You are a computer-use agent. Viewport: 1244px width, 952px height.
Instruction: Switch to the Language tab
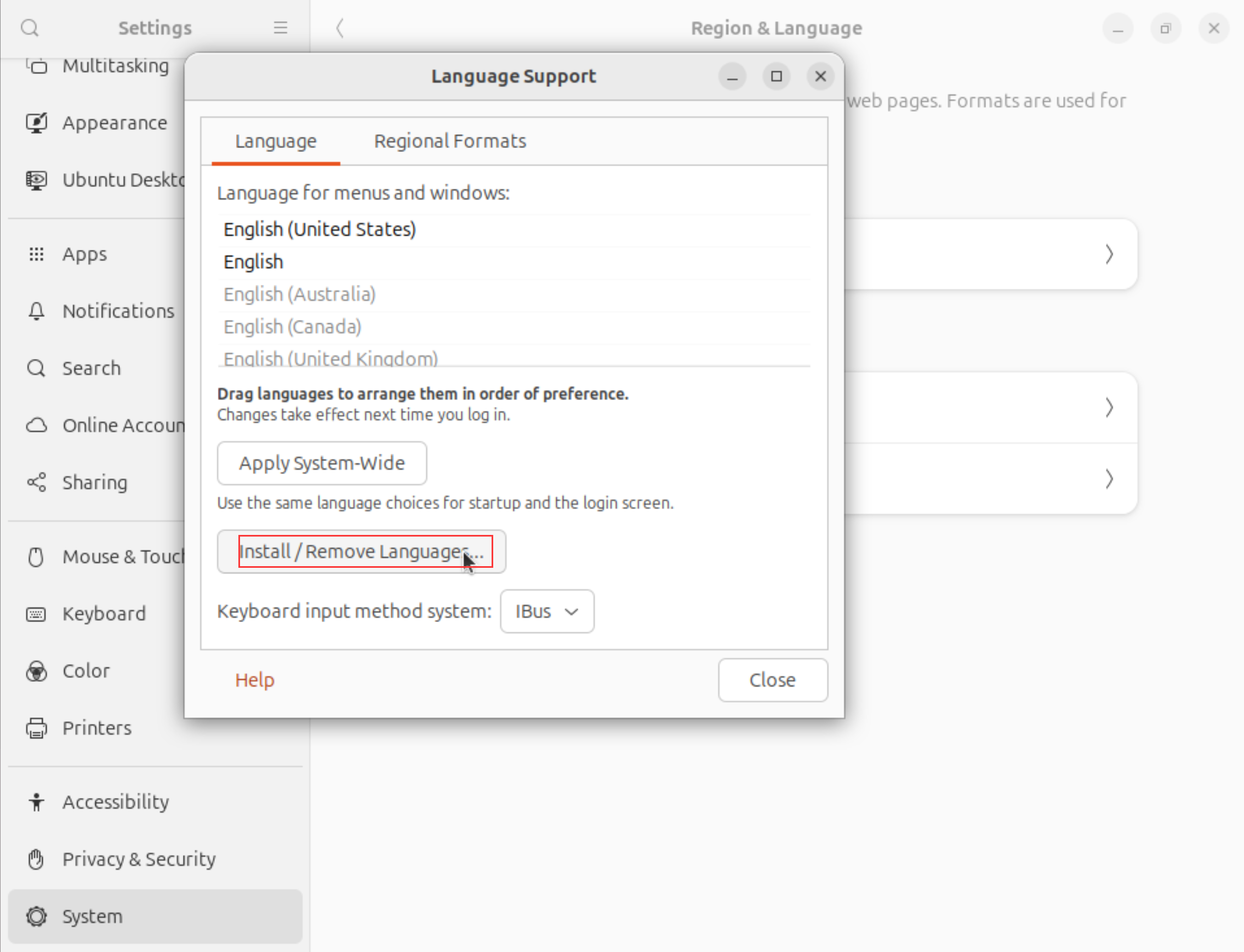276,141
